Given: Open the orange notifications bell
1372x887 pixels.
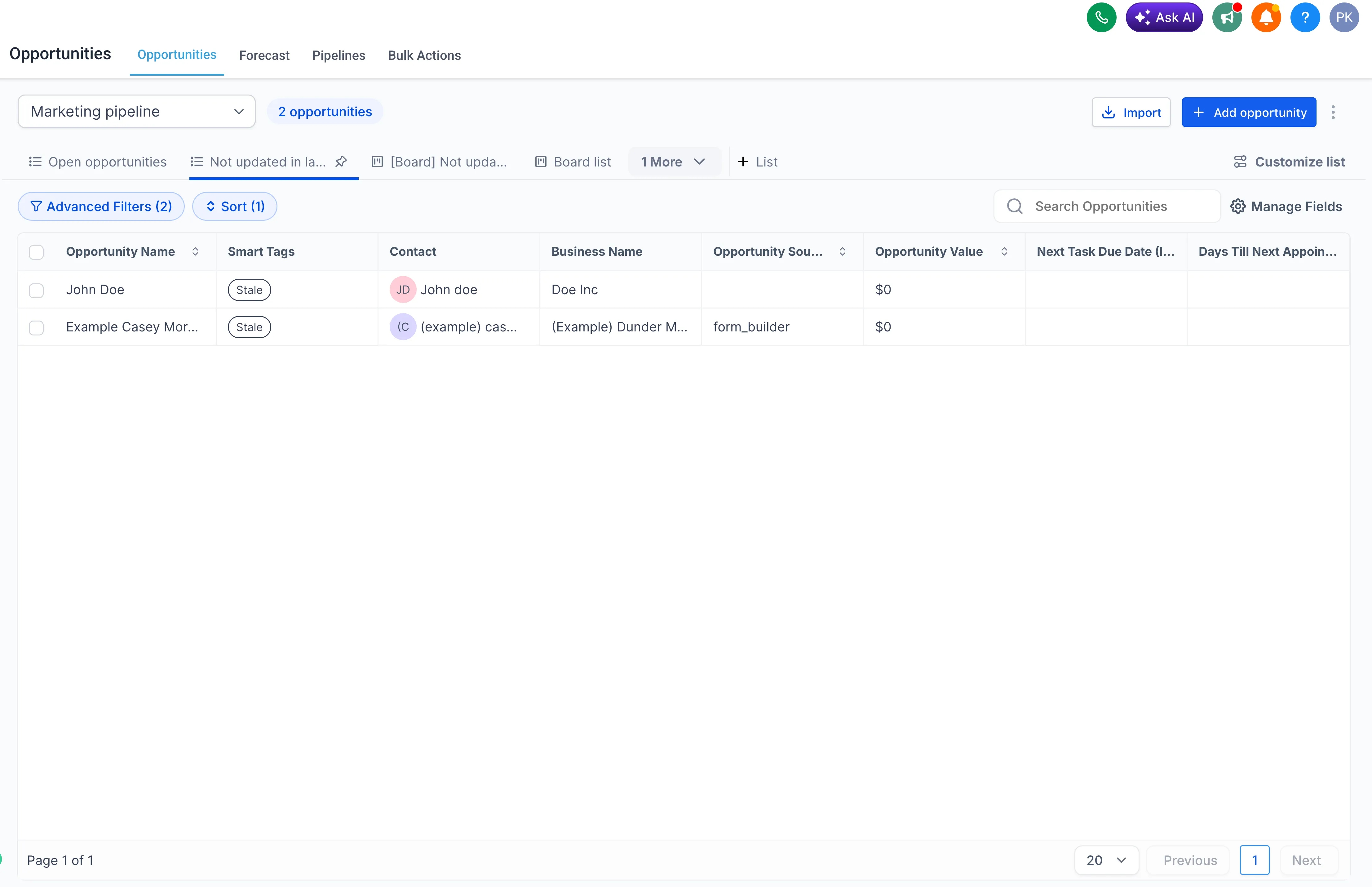Looking at the screenshot, I should [x=1265, y=17].
